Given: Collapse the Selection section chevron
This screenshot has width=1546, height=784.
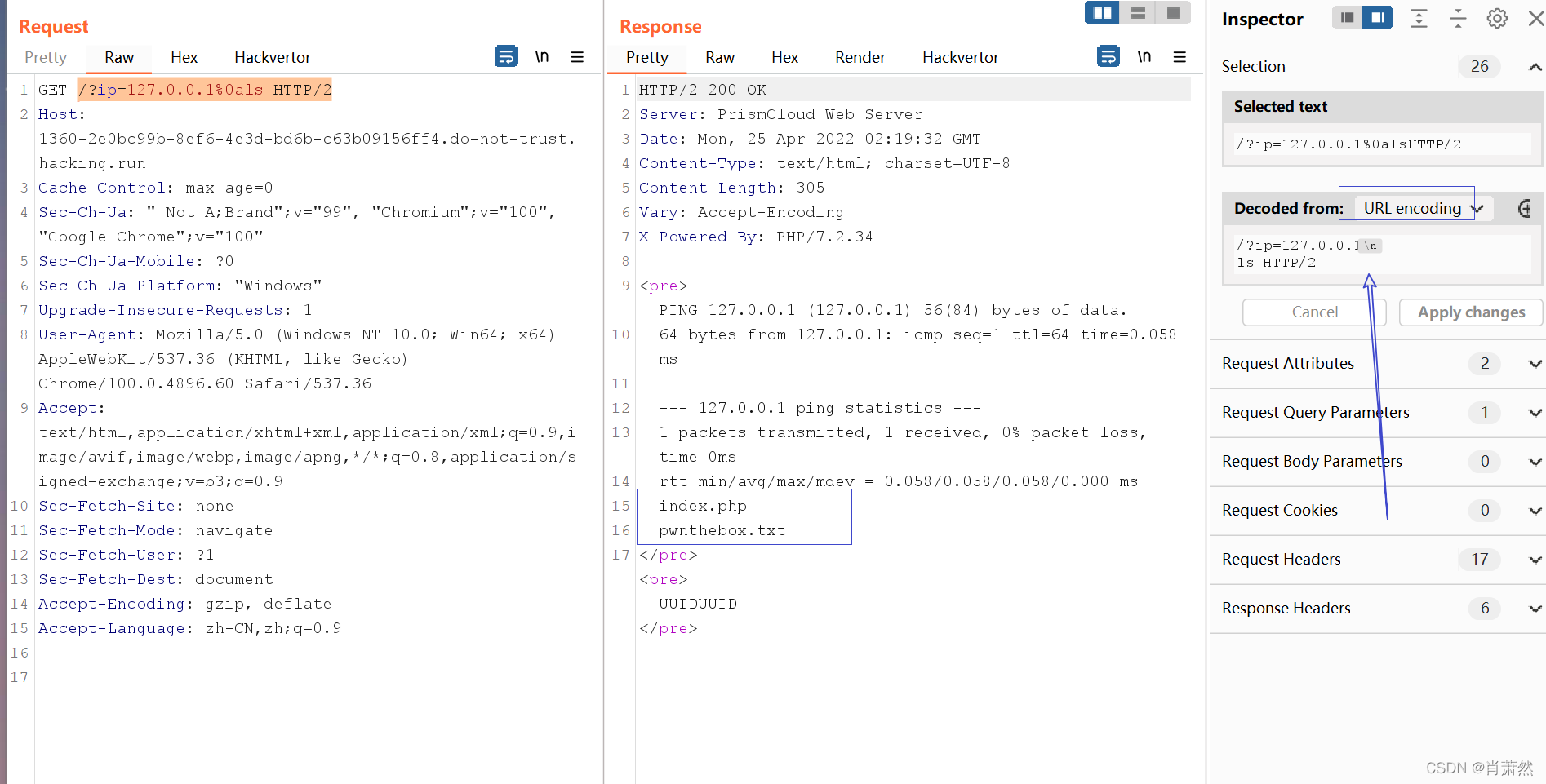Looking at the screenshot, I should tap(1535, 67).
